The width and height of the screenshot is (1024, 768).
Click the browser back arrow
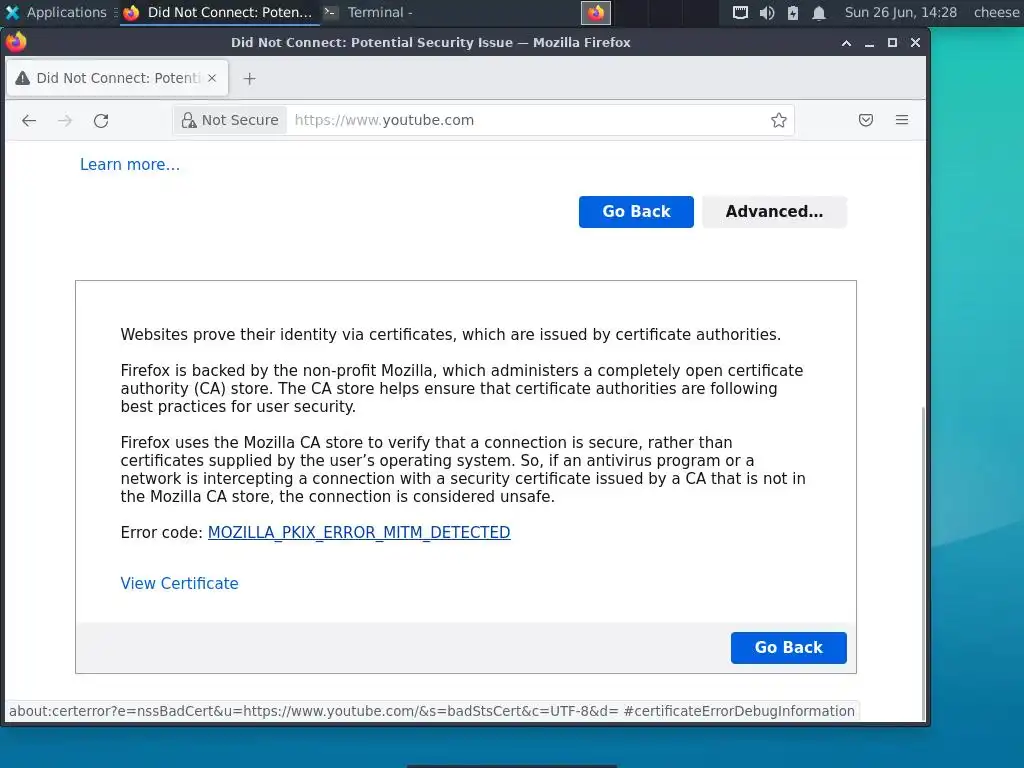click(29, 121)
